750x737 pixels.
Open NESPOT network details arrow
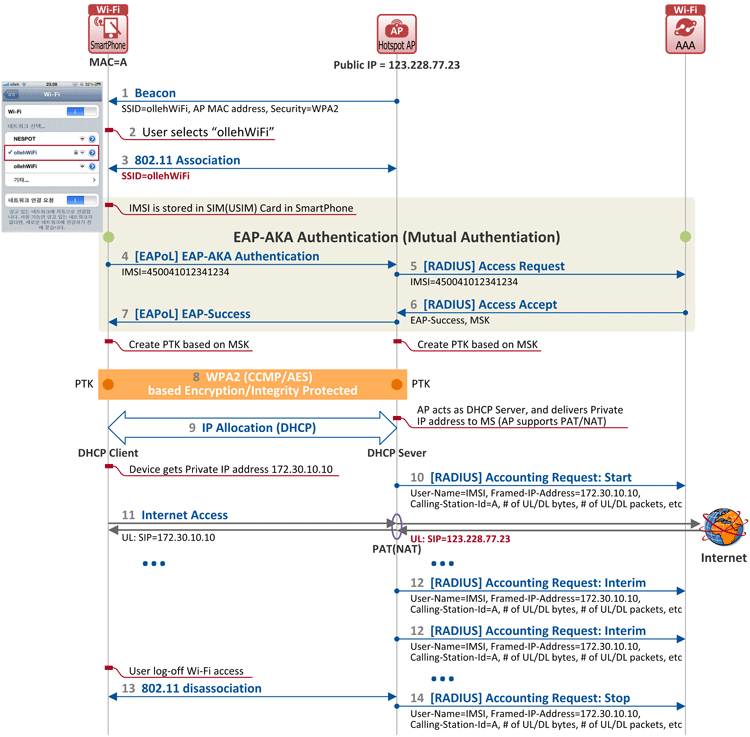point(92,139)
